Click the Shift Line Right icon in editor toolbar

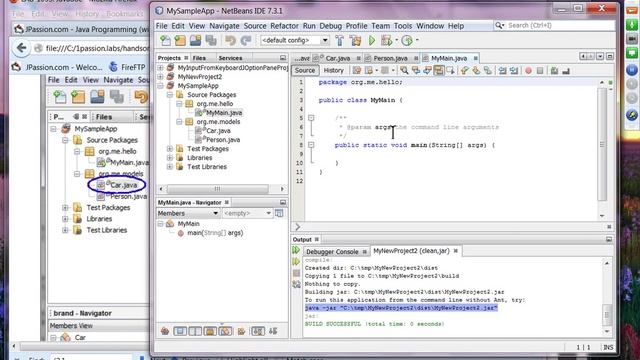click(514, 71)
